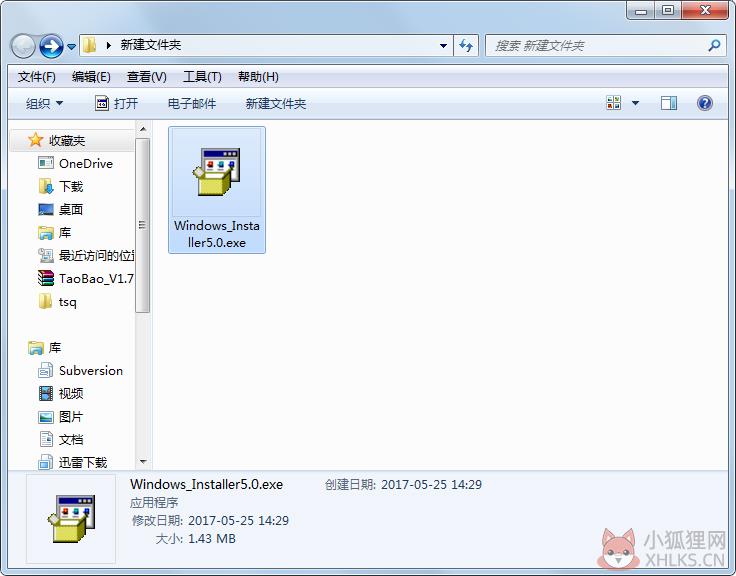
Task: Open the 下载 folder in favorites
Action: [x=61, y=186]
